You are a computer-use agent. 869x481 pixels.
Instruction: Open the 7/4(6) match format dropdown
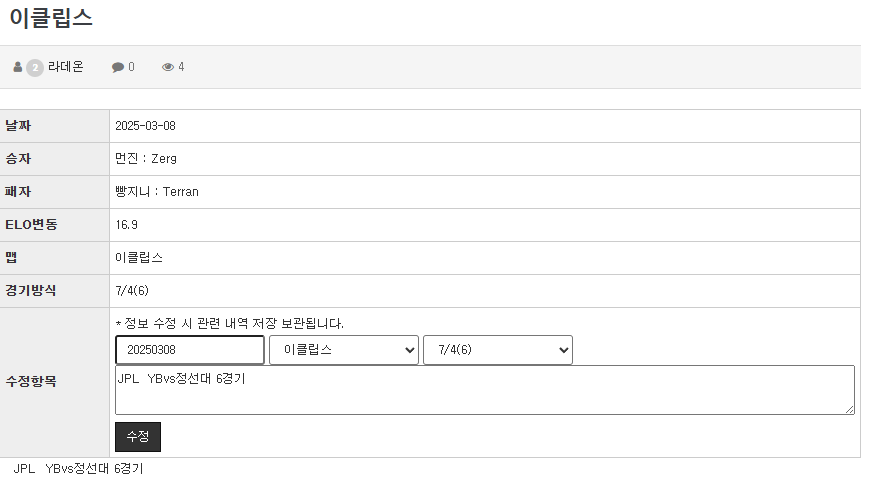[498, 350]
